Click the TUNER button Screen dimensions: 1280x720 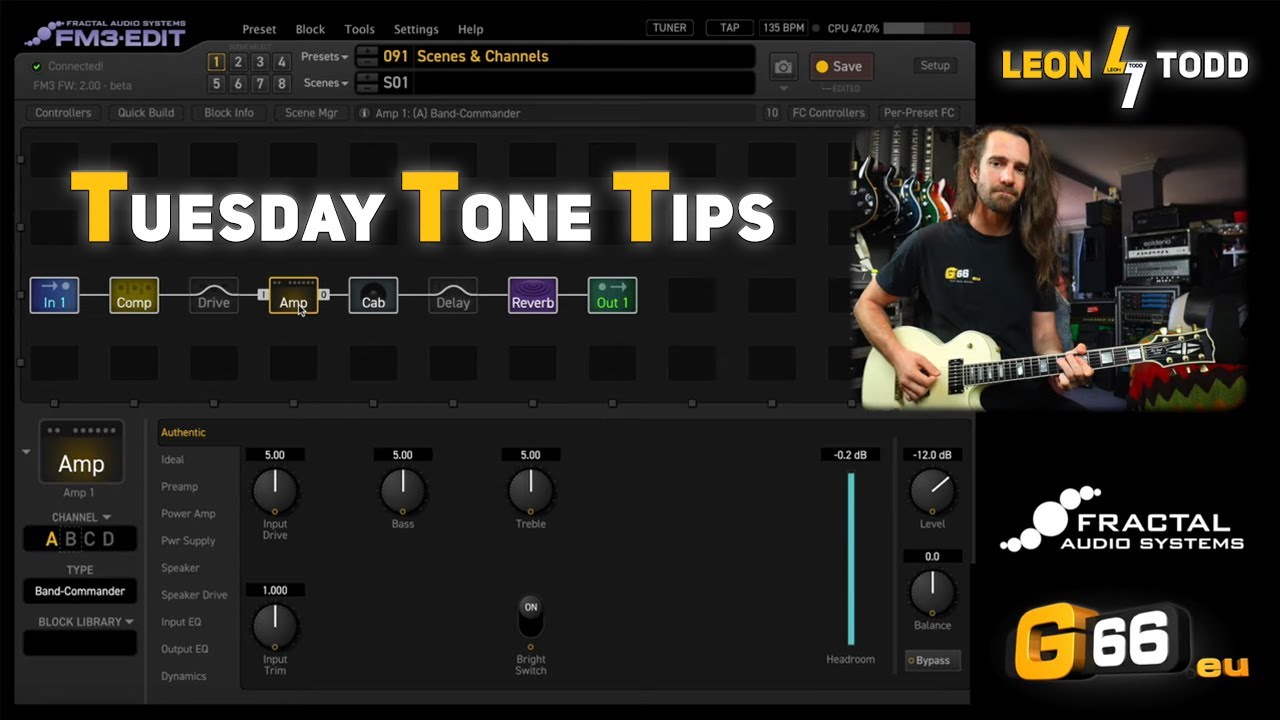pos(670,28)
